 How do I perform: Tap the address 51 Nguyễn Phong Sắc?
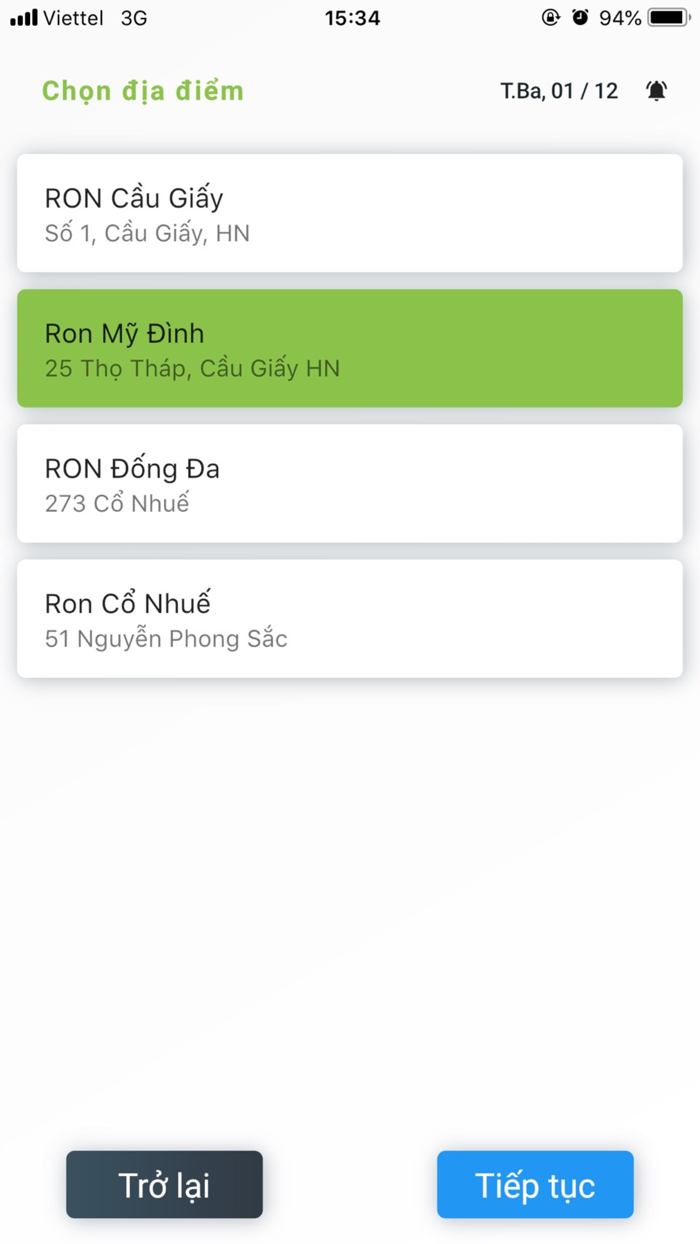click(165, 638)
